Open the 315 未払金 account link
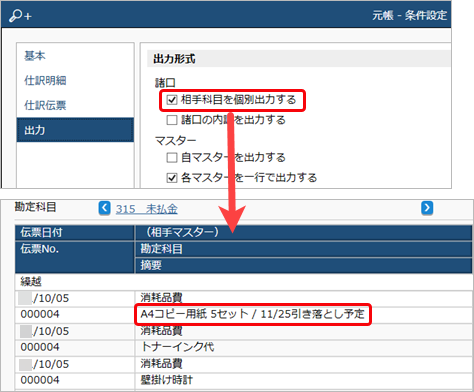The image size is (474, 392). click(x=146, y=209)
